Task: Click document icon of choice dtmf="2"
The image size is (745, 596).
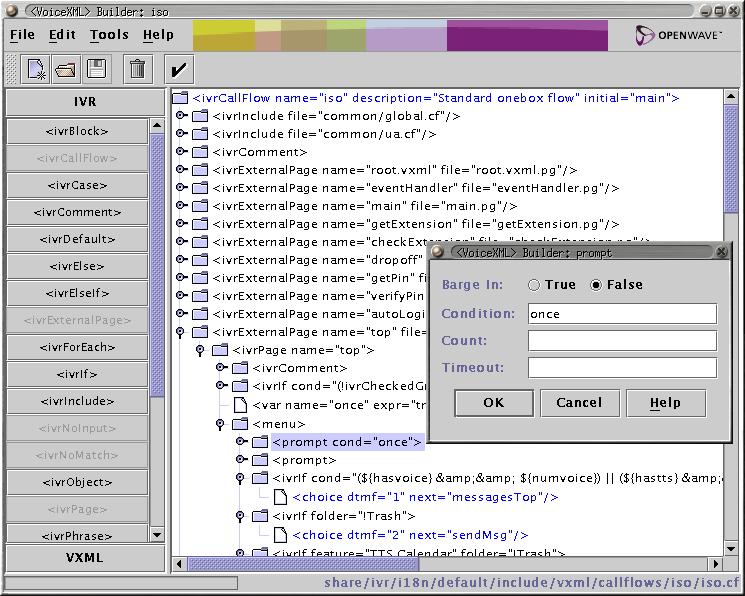Action: click(280, 535)
